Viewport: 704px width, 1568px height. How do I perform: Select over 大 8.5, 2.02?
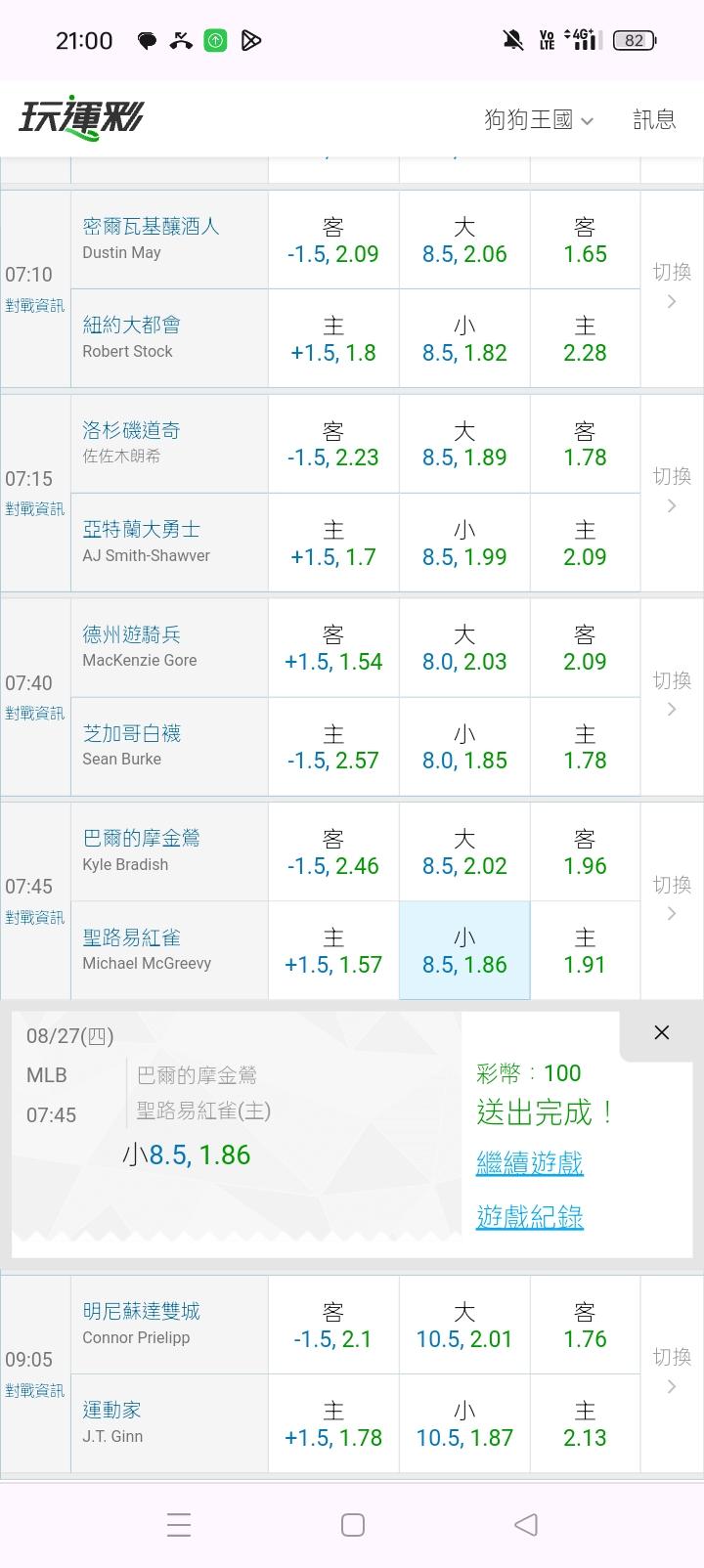tap(464, 851)
